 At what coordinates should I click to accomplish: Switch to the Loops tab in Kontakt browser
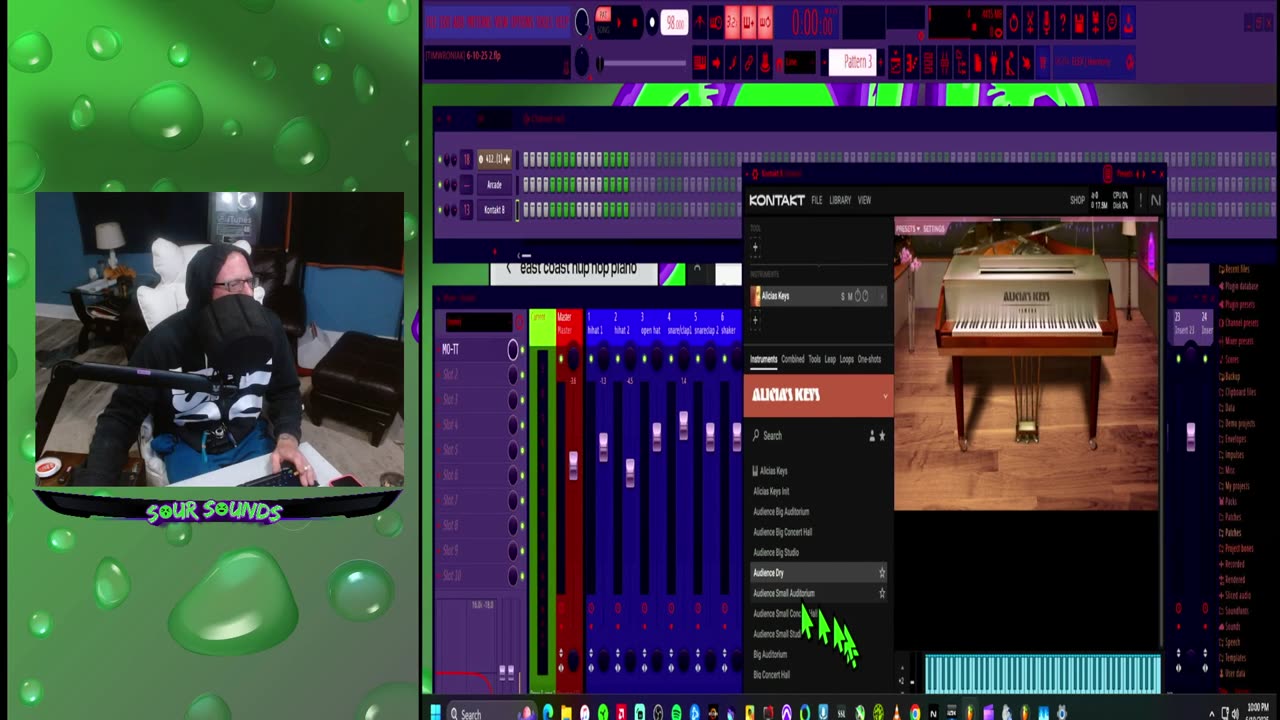(x=847, y=359)
